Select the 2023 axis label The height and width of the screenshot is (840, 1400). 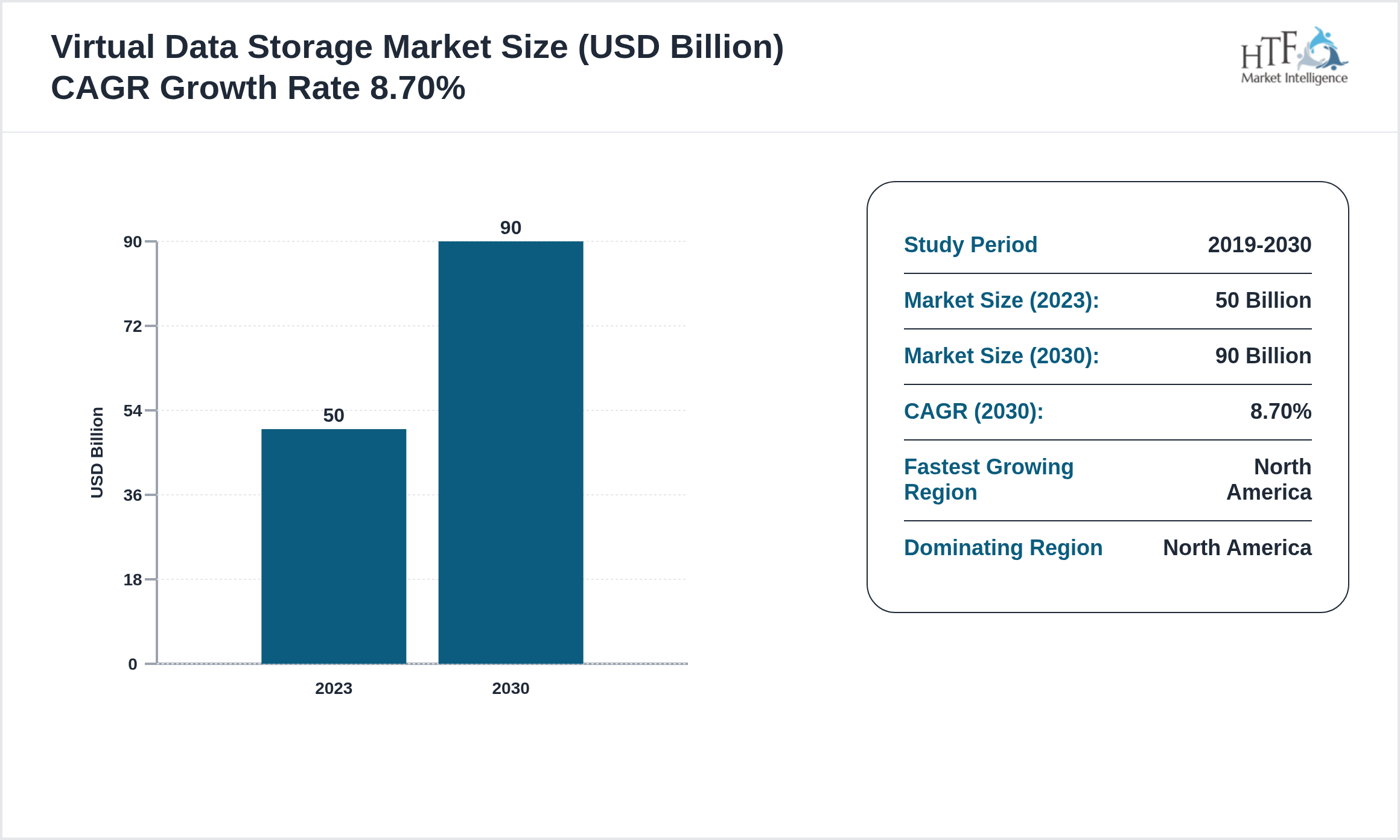[x=334, y=688]
